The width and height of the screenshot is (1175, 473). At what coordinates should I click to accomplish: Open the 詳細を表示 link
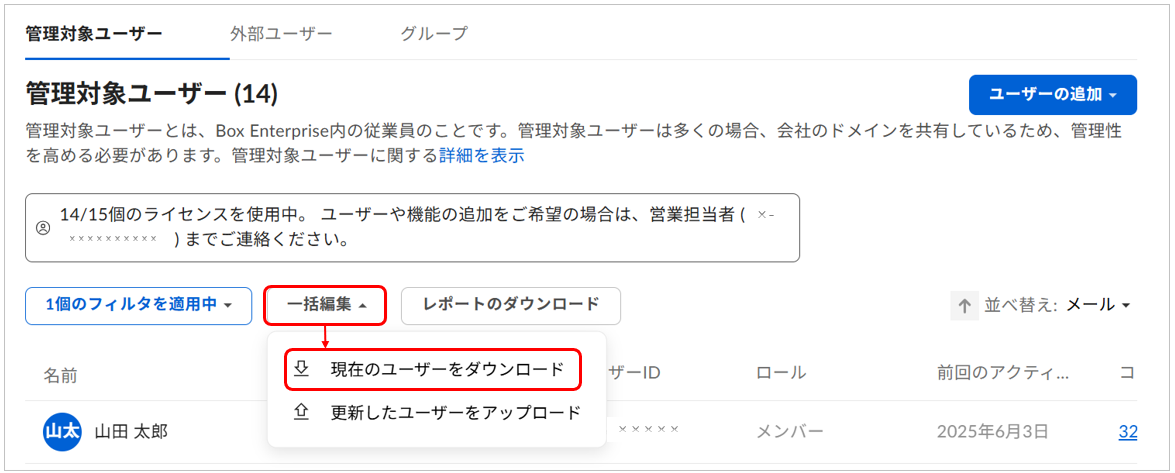pyautogui.click(x=481, y=156)
